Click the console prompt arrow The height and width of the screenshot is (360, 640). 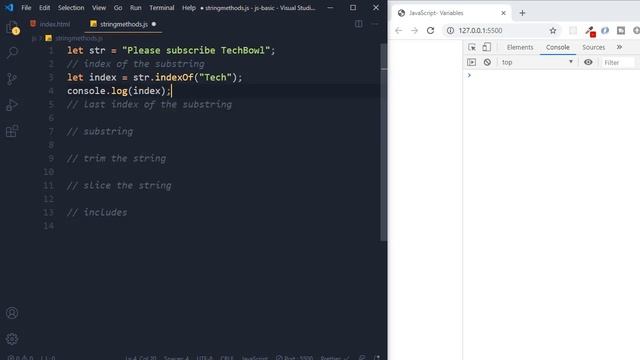tap(469, 76)
